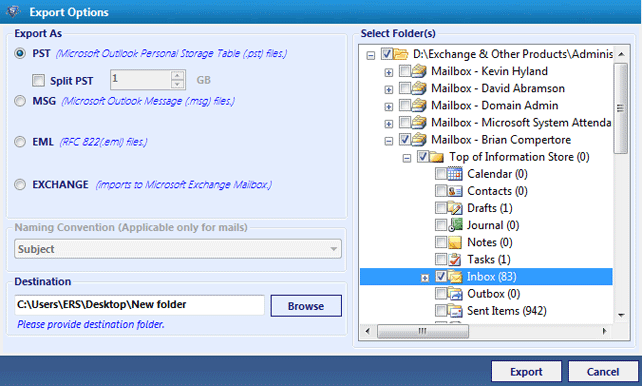Click the Notes folder icon
Screen dimensions: 642x386
coord(455,243)
